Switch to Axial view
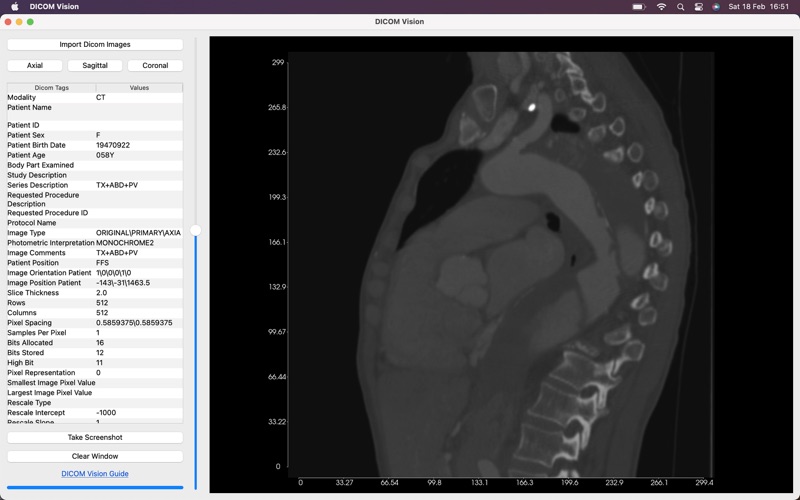800x500 pixels. click(x=35, y=65)
